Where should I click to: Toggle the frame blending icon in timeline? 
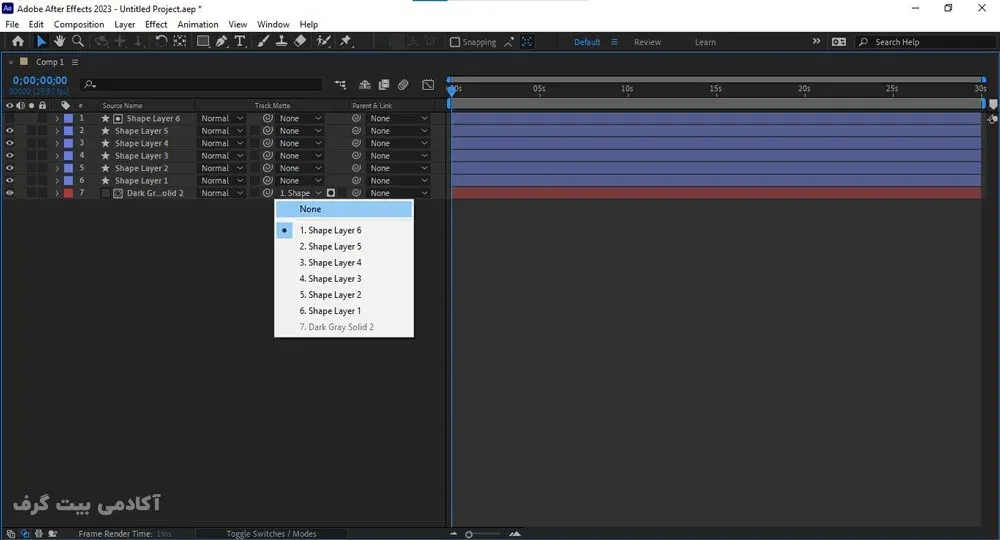coord(384,85)
